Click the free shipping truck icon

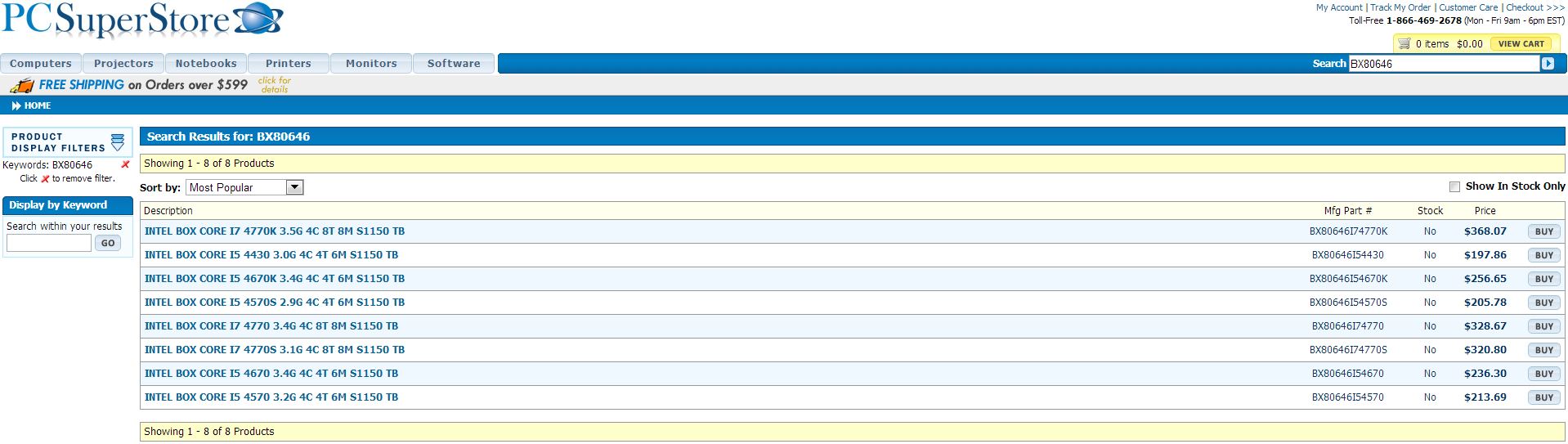pyautogui.click(x=22, y=85)
